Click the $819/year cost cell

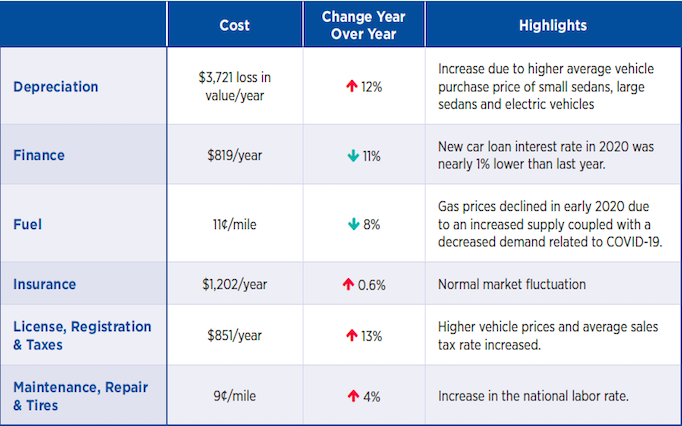[234, 156]
